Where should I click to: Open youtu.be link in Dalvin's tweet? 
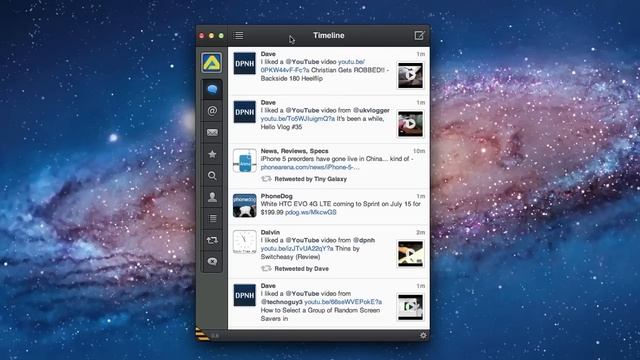tap(297, 249)
